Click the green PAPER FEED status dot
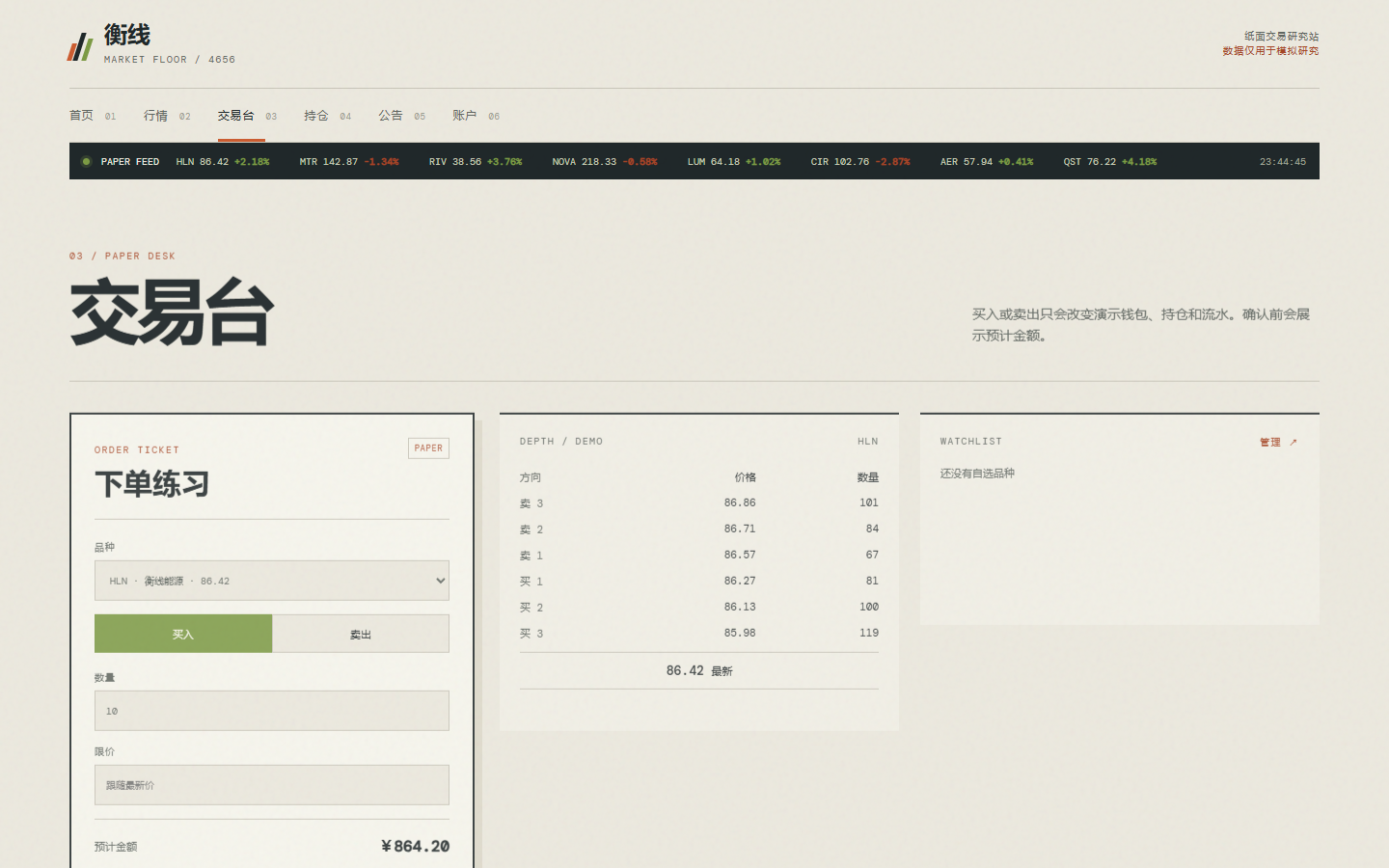Screen dimensions: 1389x868 pyautogui.click(x=86, y=161)
